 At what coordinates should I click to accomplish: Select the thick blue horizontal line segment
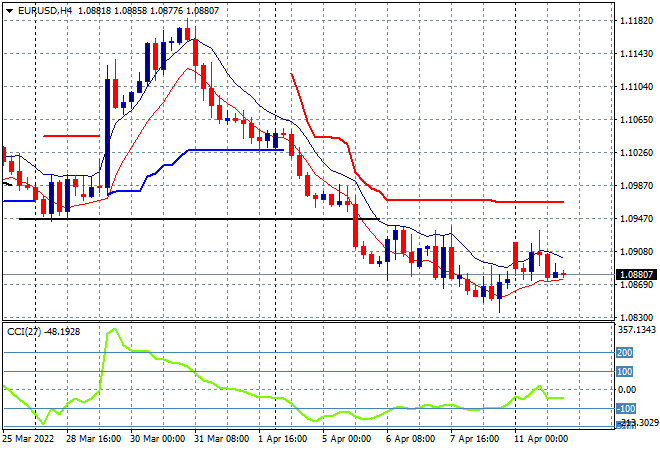tap(230, 151)
